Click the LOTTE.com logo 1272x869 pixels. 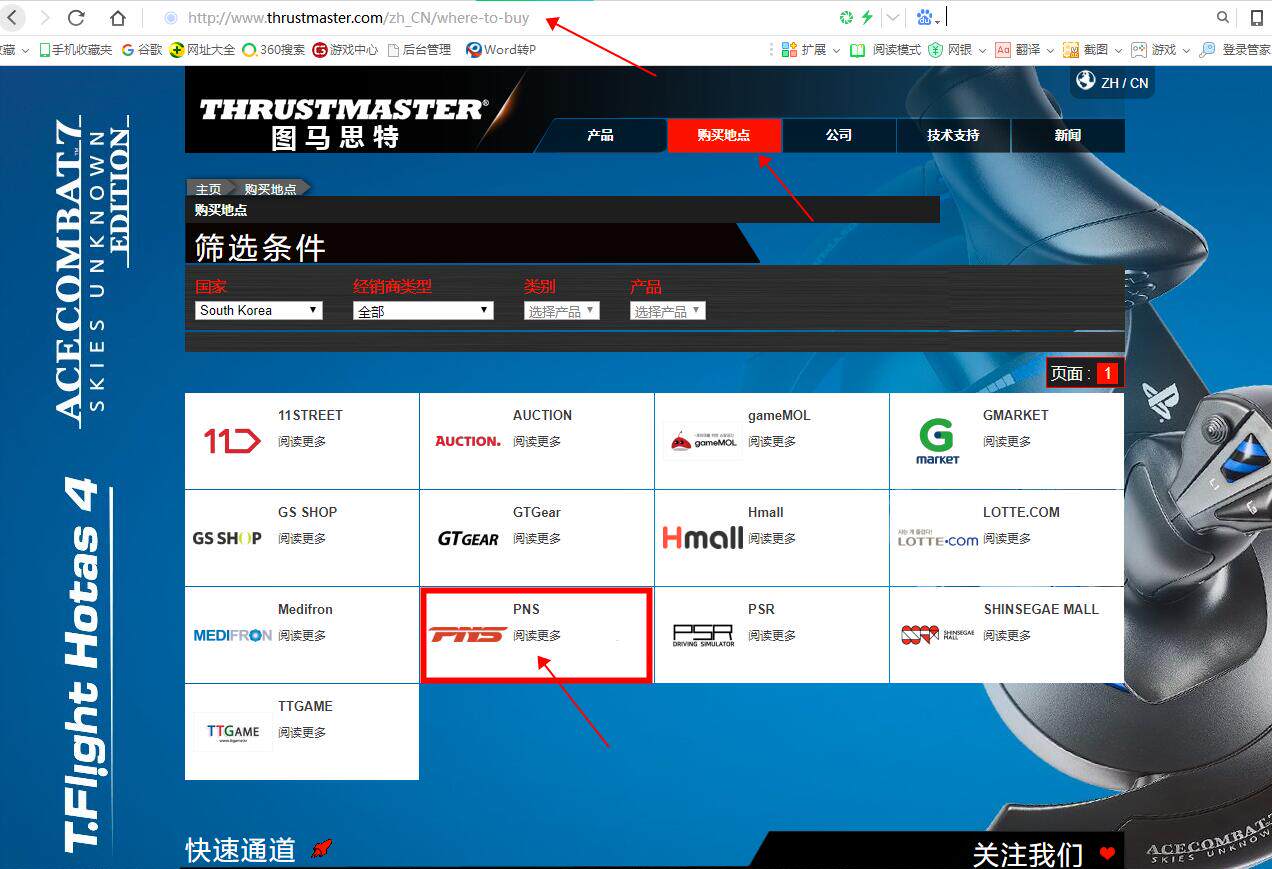pos(938,537)
